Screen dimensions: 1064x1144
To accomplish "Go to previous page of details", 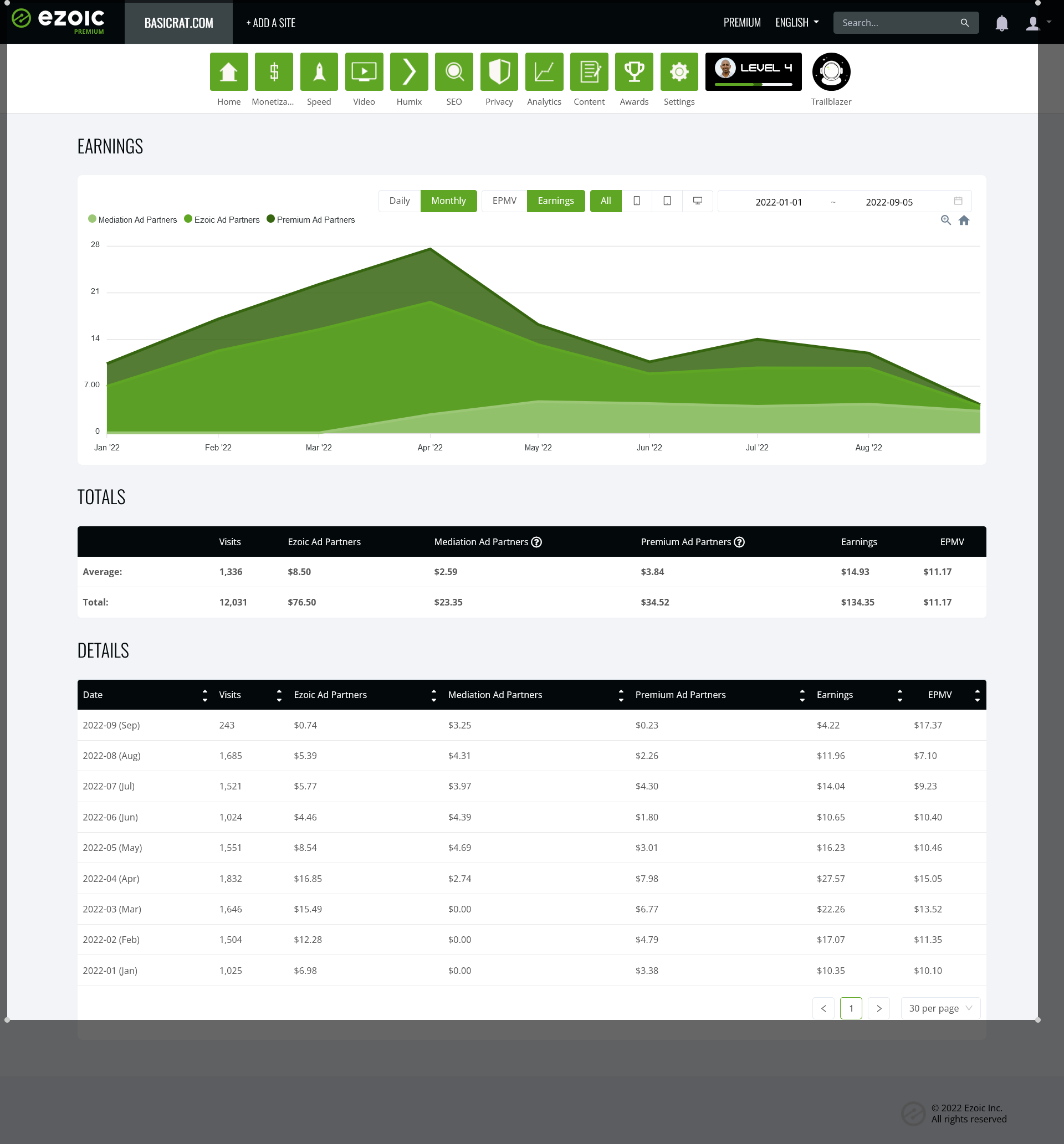I will click(823, 1009).
